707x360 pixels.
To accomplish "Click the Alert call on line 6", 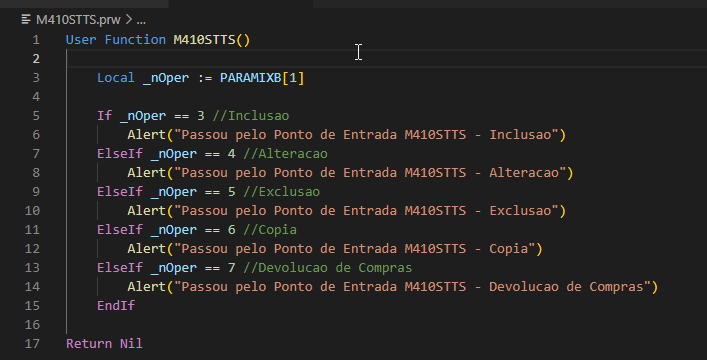I will tap(147, 134).
